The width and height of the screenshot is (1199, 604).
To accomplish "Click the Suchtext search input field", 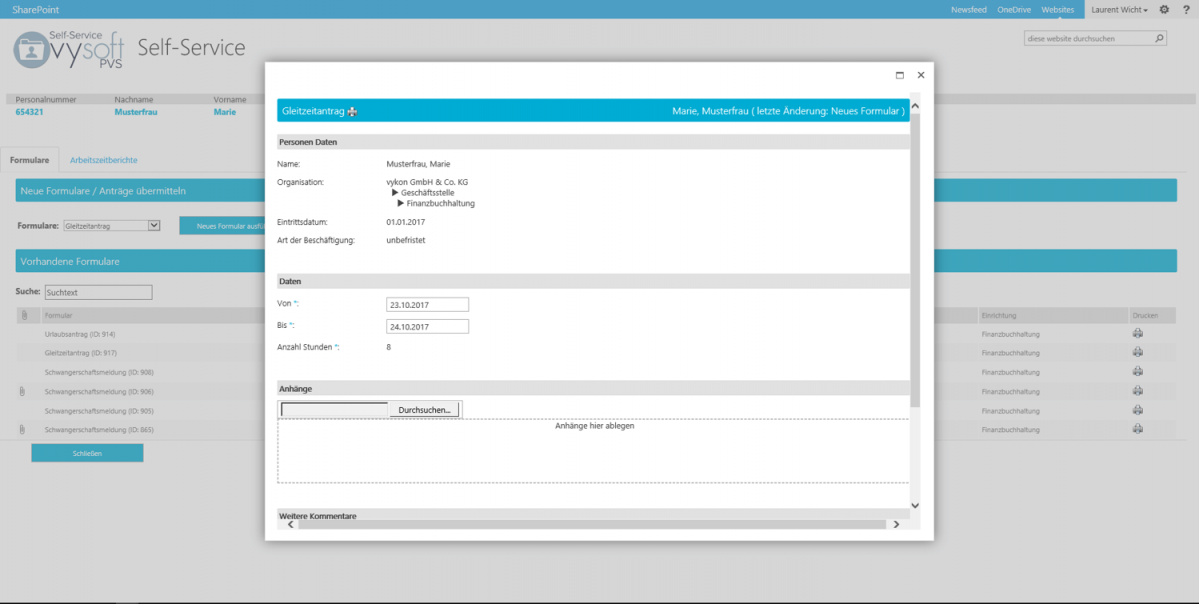I will coord(97,292).
